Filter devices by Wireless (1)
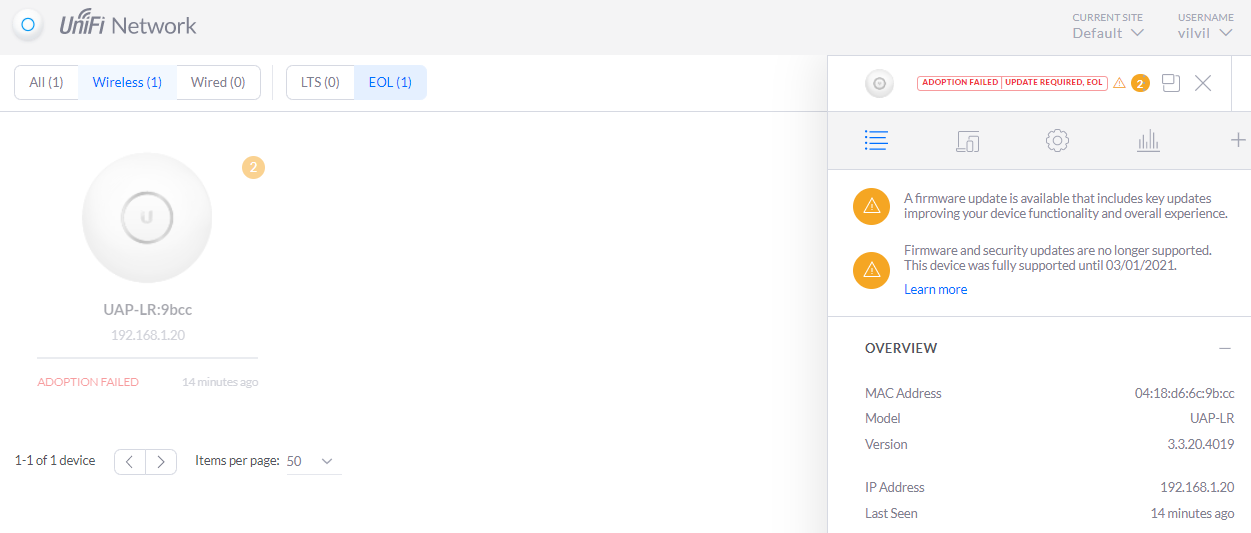 pos(127,83)
